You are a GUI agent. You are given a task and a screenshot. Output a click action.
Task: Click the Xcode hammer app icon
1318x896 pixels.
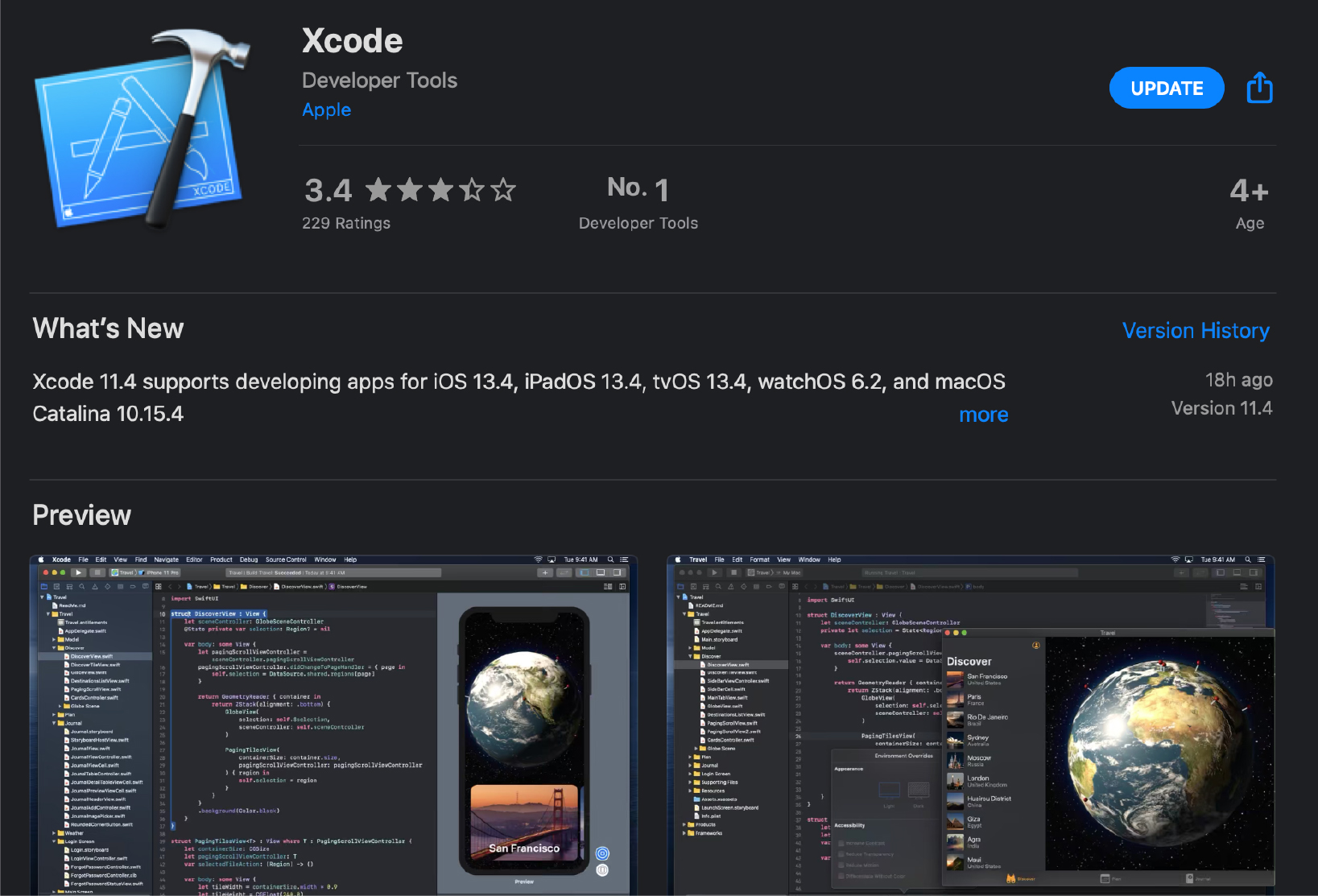[143, 129]
